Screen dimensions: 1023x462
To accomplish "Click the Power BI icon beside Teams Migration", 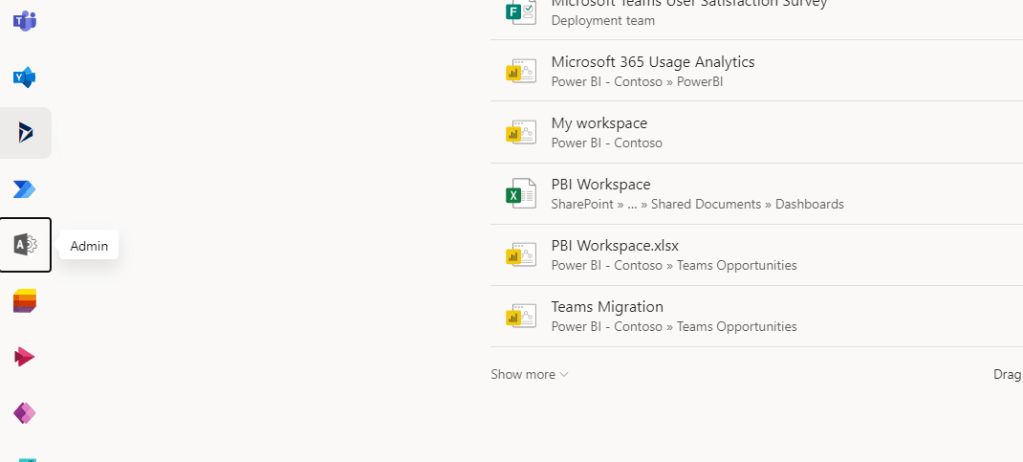I will click(x=520, y=316).
